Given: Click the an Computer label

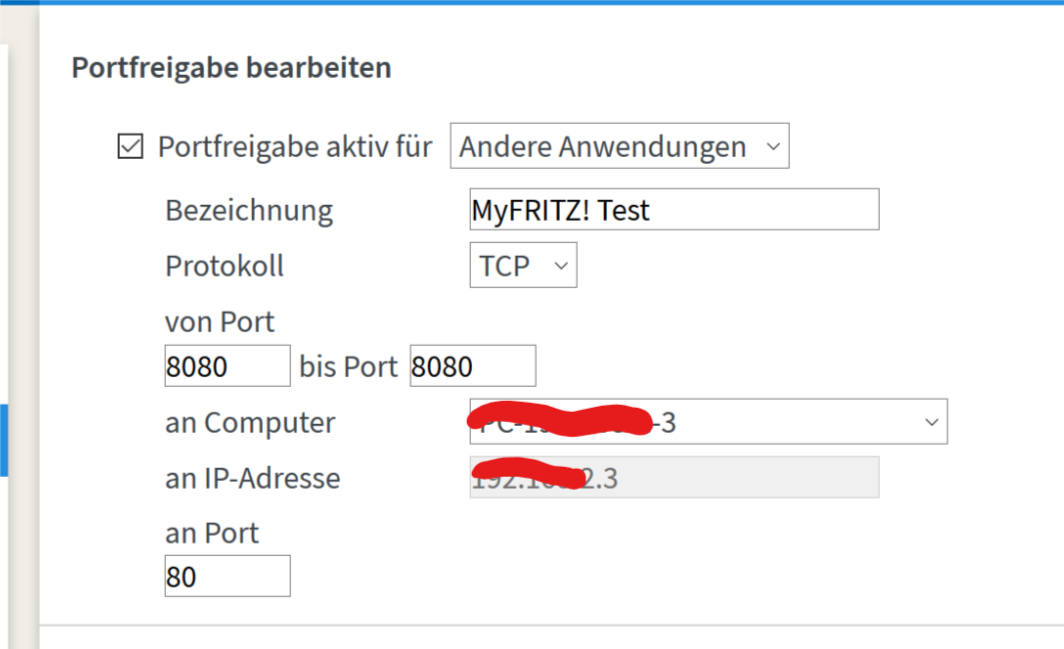Looking at the screenshot, I should pyautogui.click(x=250, y=423).
